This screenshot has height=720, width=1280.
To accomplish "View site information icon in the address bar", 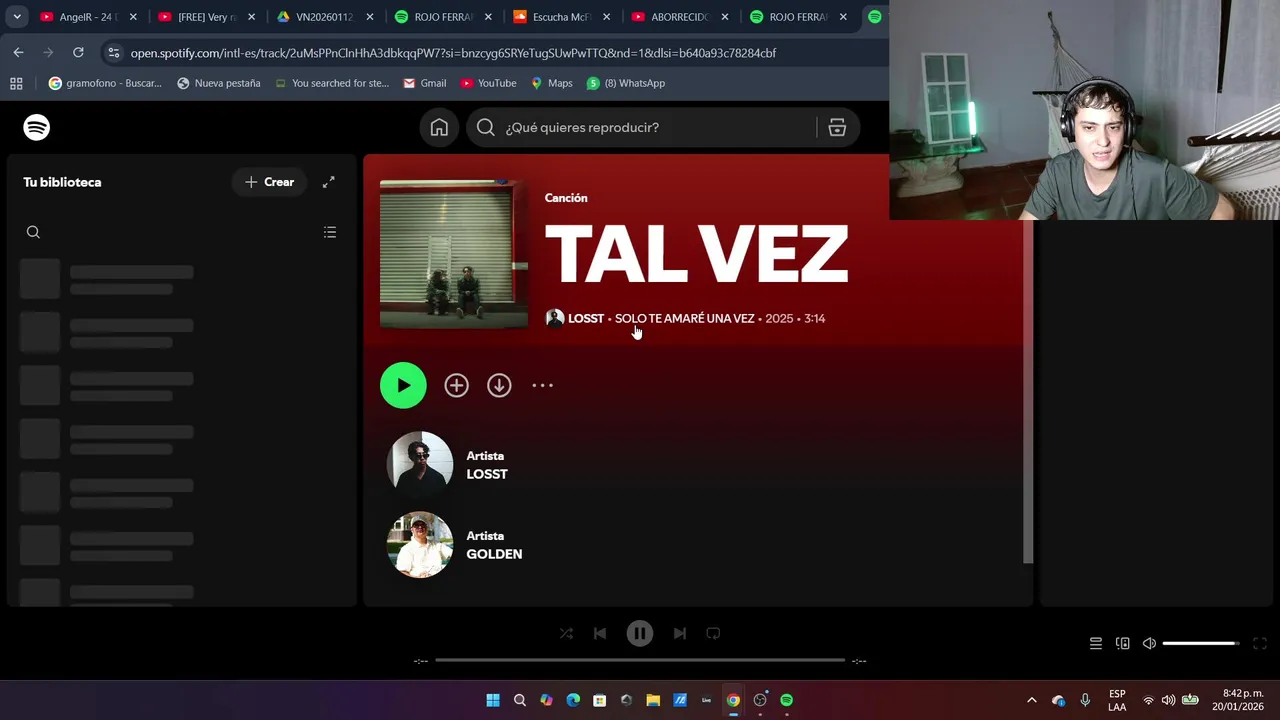I will (x=113, y=53).
